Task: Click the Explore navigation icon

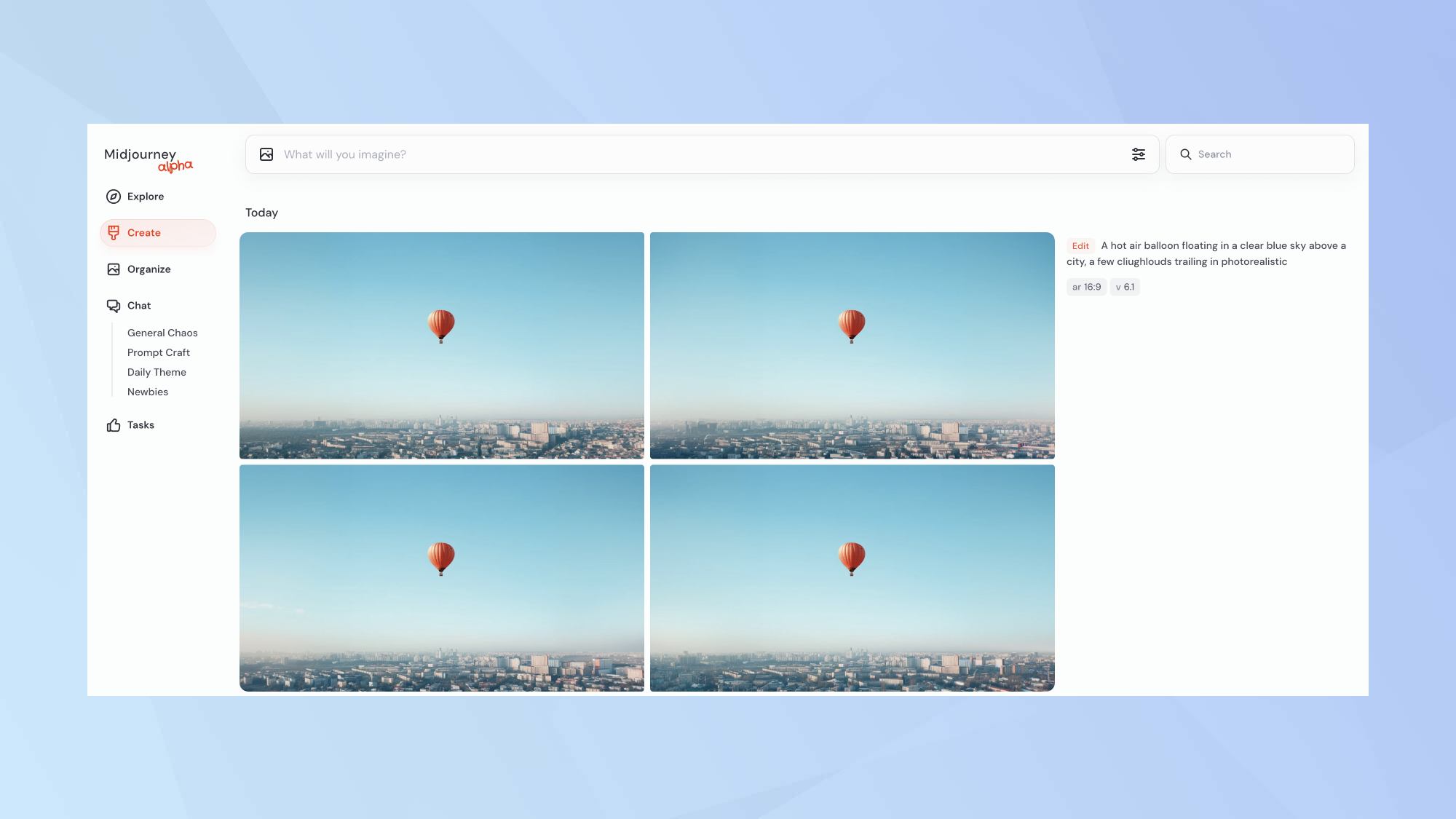Action: point(112,197)
